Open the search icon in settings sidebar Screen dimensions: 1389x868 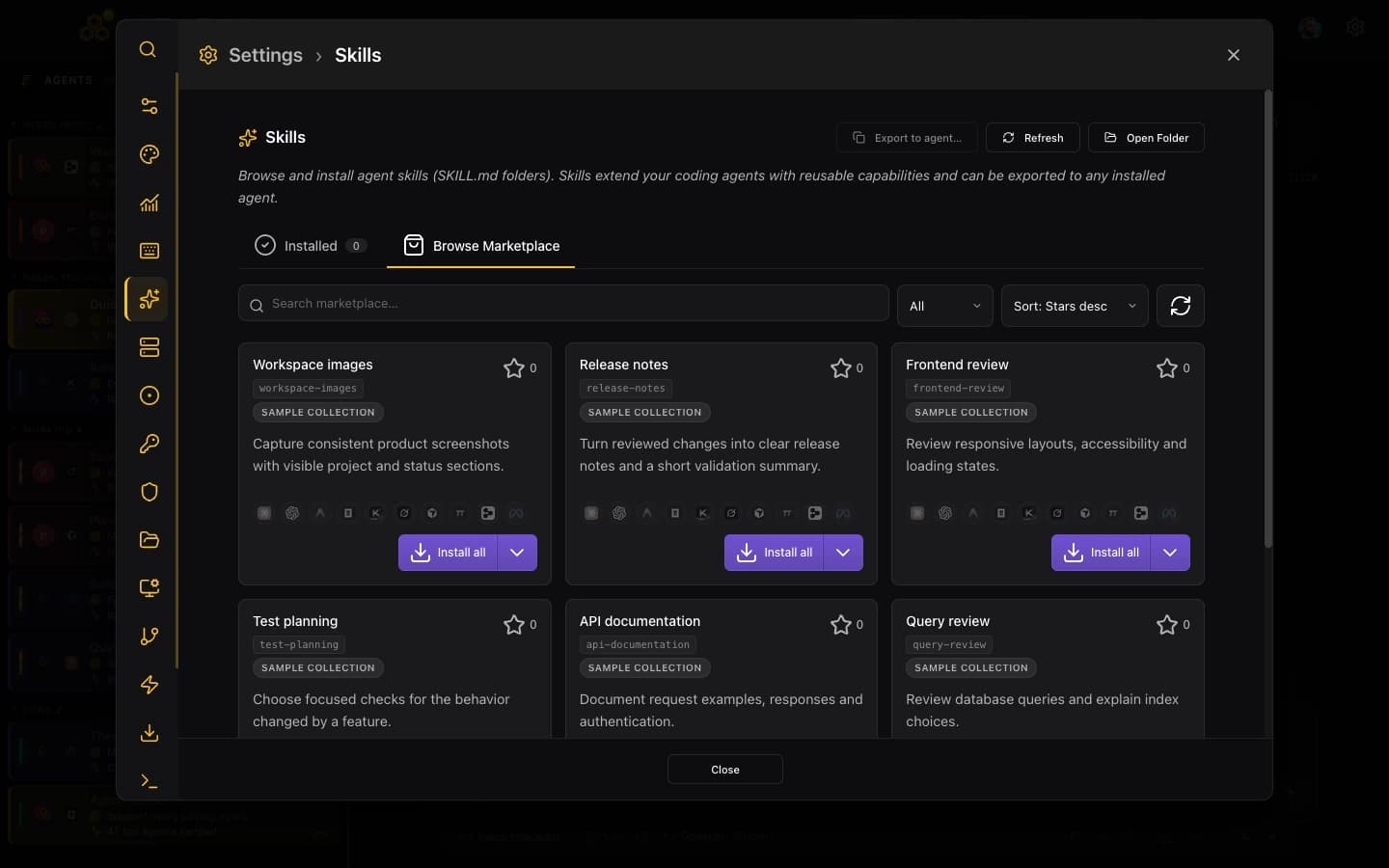[x=148, y=49]
